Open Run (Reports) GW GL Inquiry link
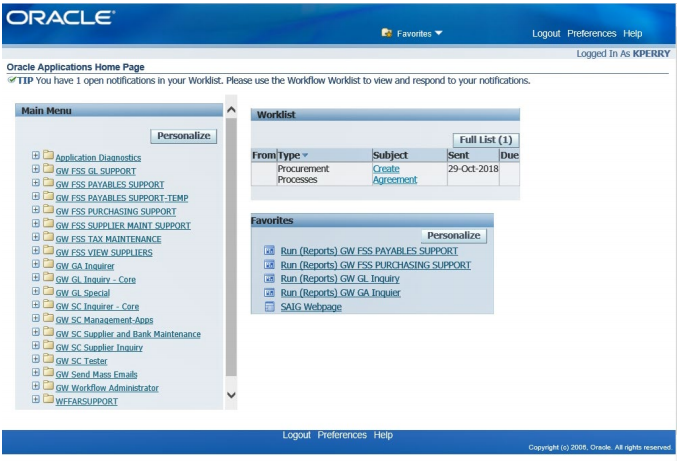 (340, 278)
